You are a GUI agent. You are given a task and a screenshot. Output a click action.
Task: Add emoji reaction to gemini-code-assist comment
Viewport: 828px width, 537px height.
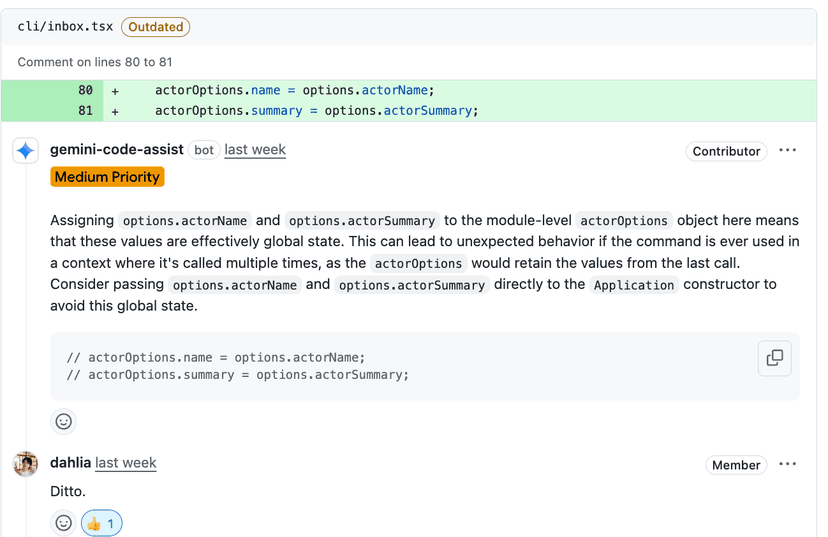[64, 421]
